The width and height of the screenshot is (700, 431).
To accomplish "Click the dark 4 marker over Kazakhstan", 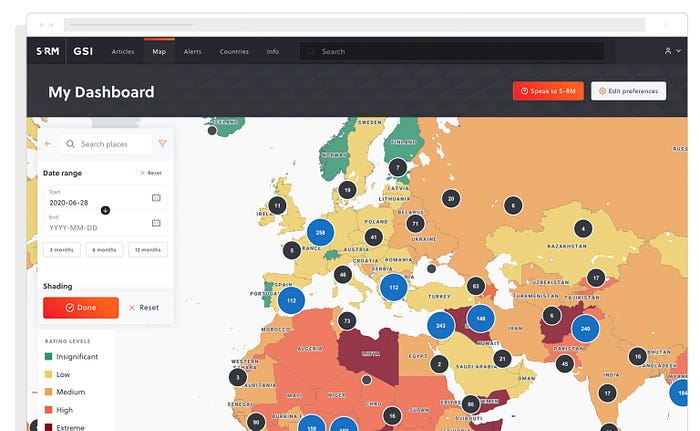I will tap(583, 229).
